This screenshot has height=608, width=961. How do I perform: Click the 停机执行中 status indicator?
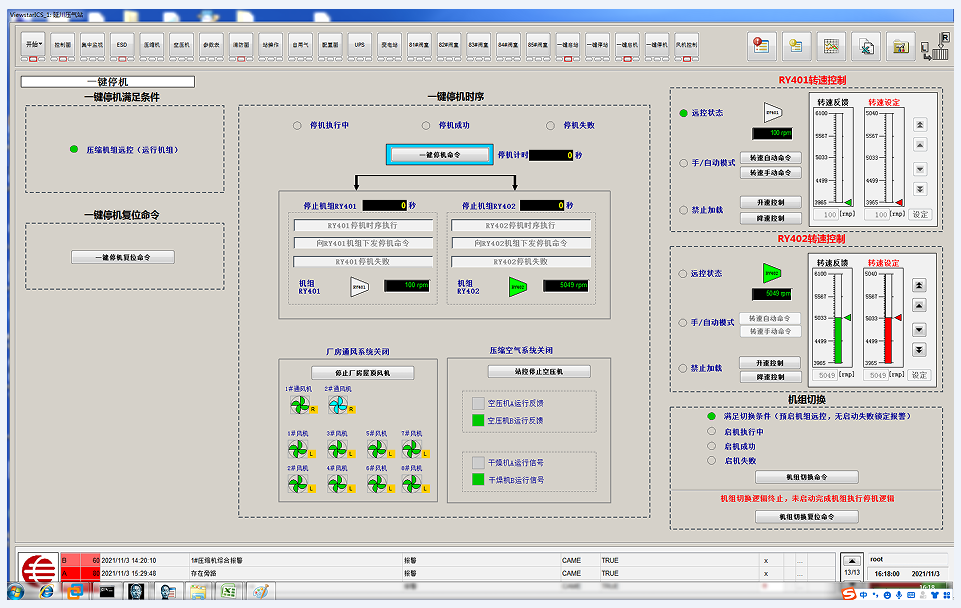tap(296, 126)
